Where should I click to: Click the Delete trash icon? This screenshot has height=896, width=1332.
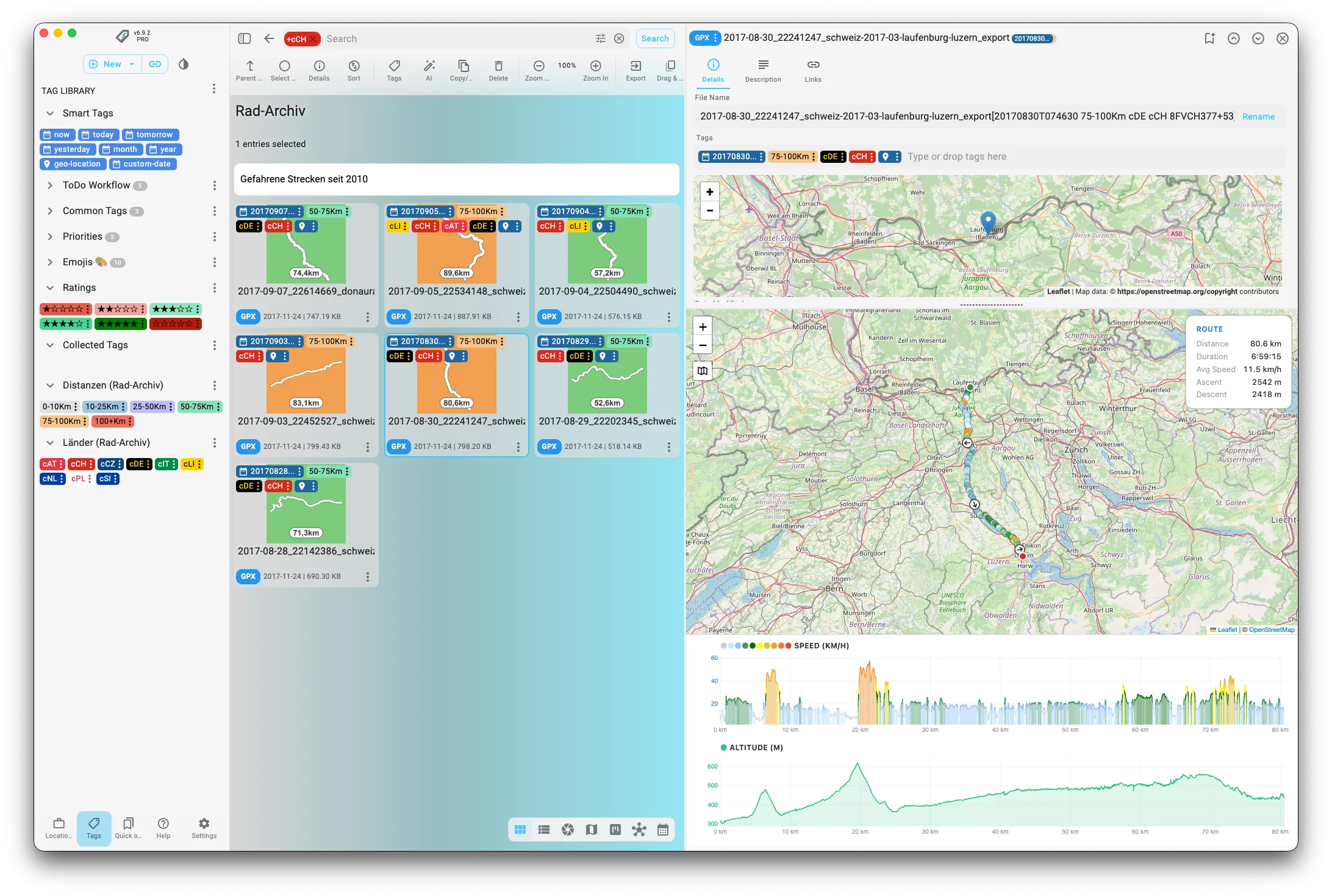[498, 66]
